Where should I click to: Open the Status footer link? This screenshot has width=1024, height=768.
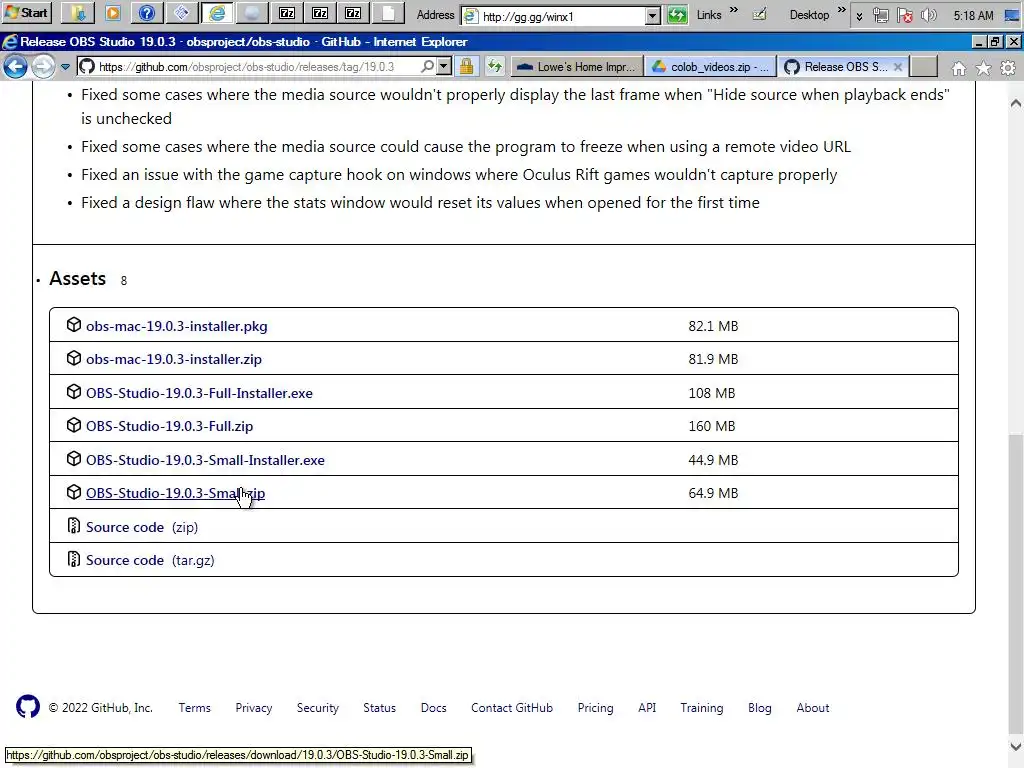[379, 708]
